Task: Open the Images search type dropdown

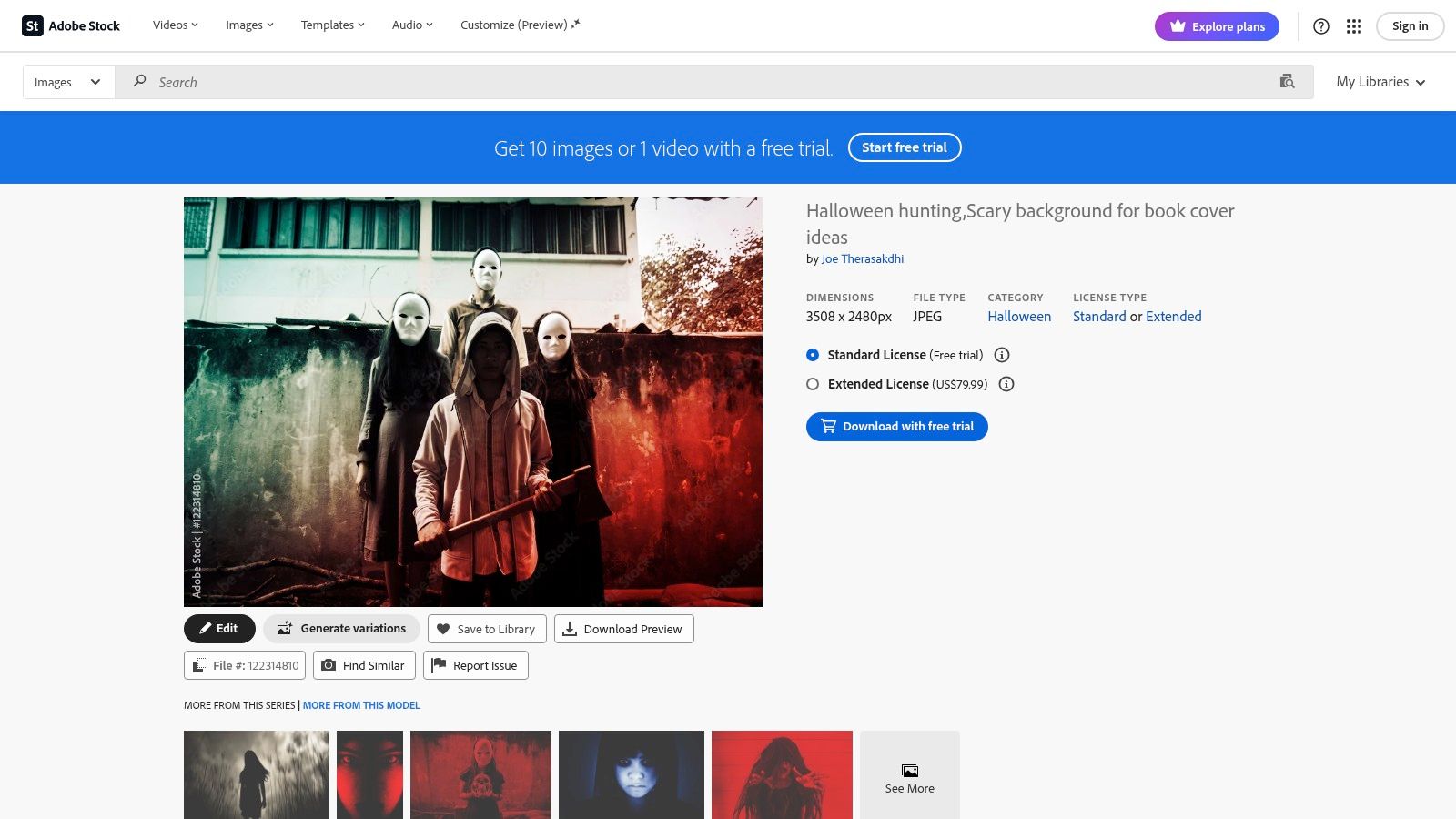Action: pyautogui.click(x=68, y=81)
